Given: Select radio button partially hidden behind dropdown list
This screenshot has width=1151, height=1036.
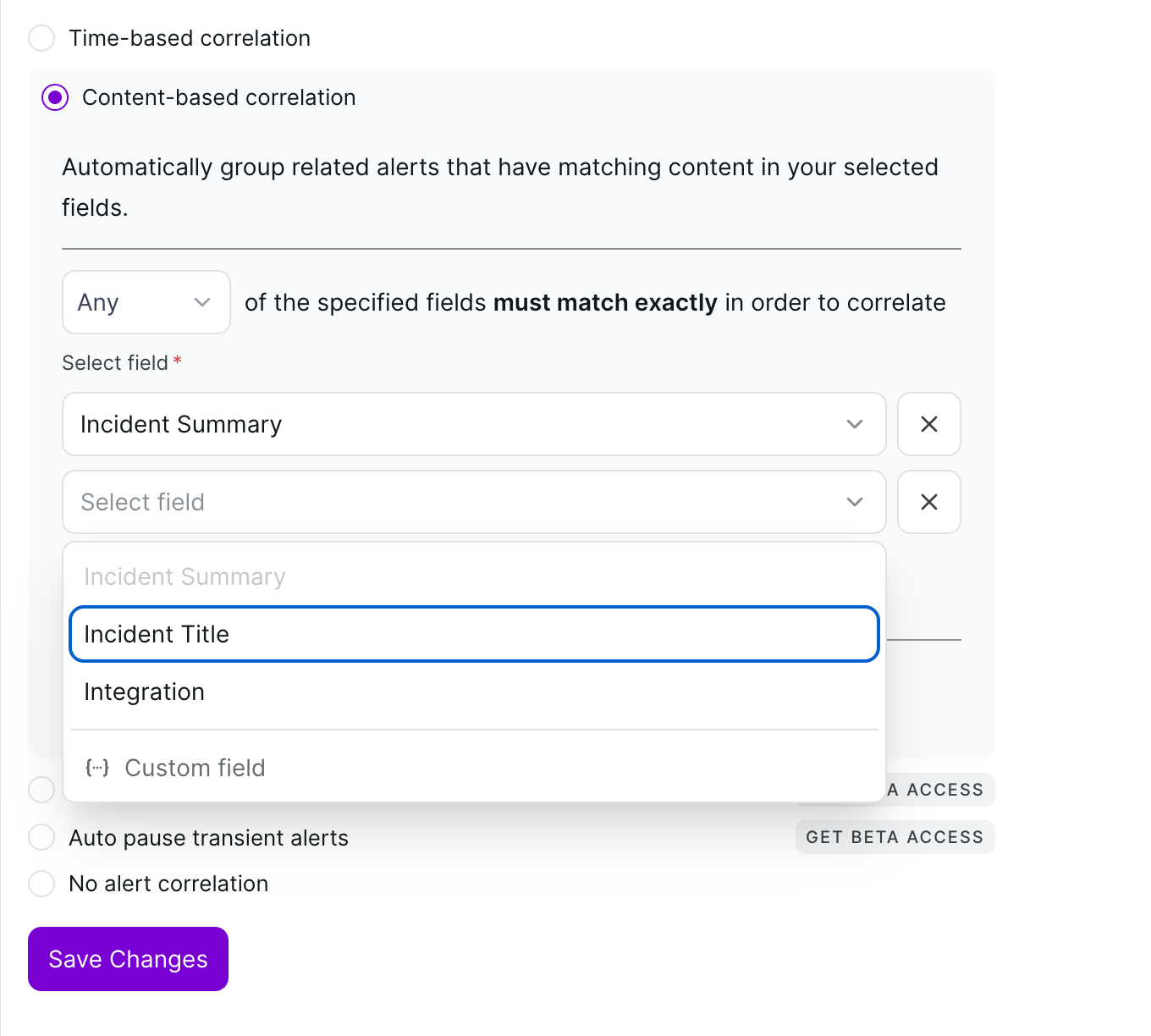Looking at the screenshot, I should pyautogui.click(x=40, y=790).
